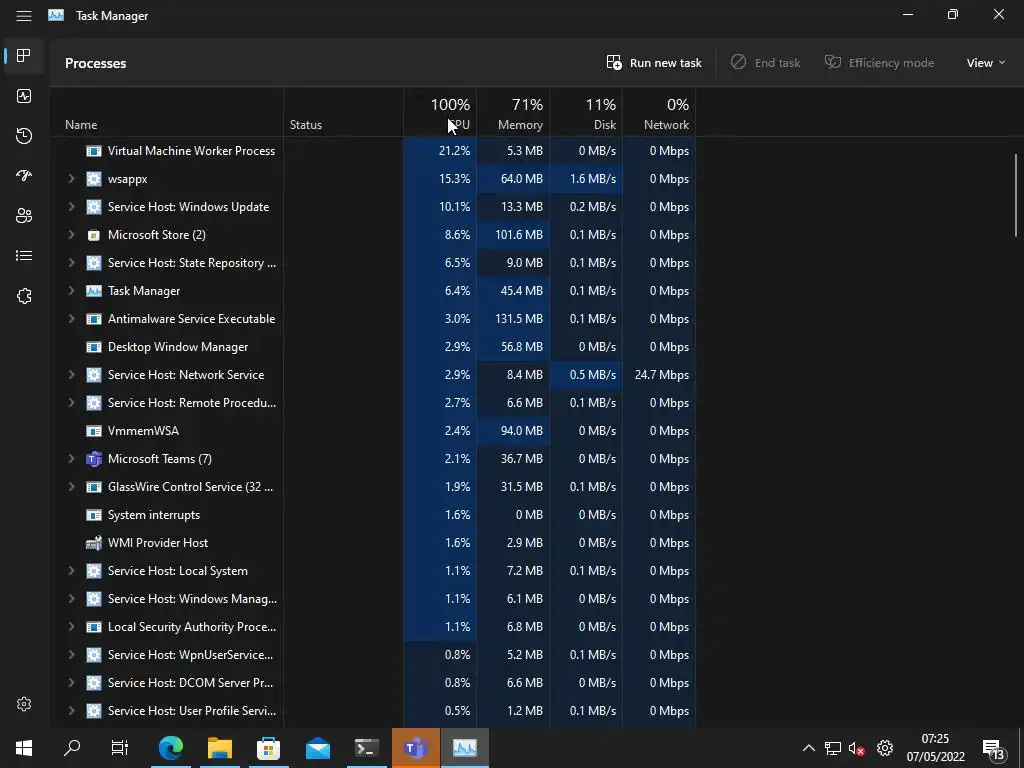Open File Explorer from taskbar

(220, 748)
